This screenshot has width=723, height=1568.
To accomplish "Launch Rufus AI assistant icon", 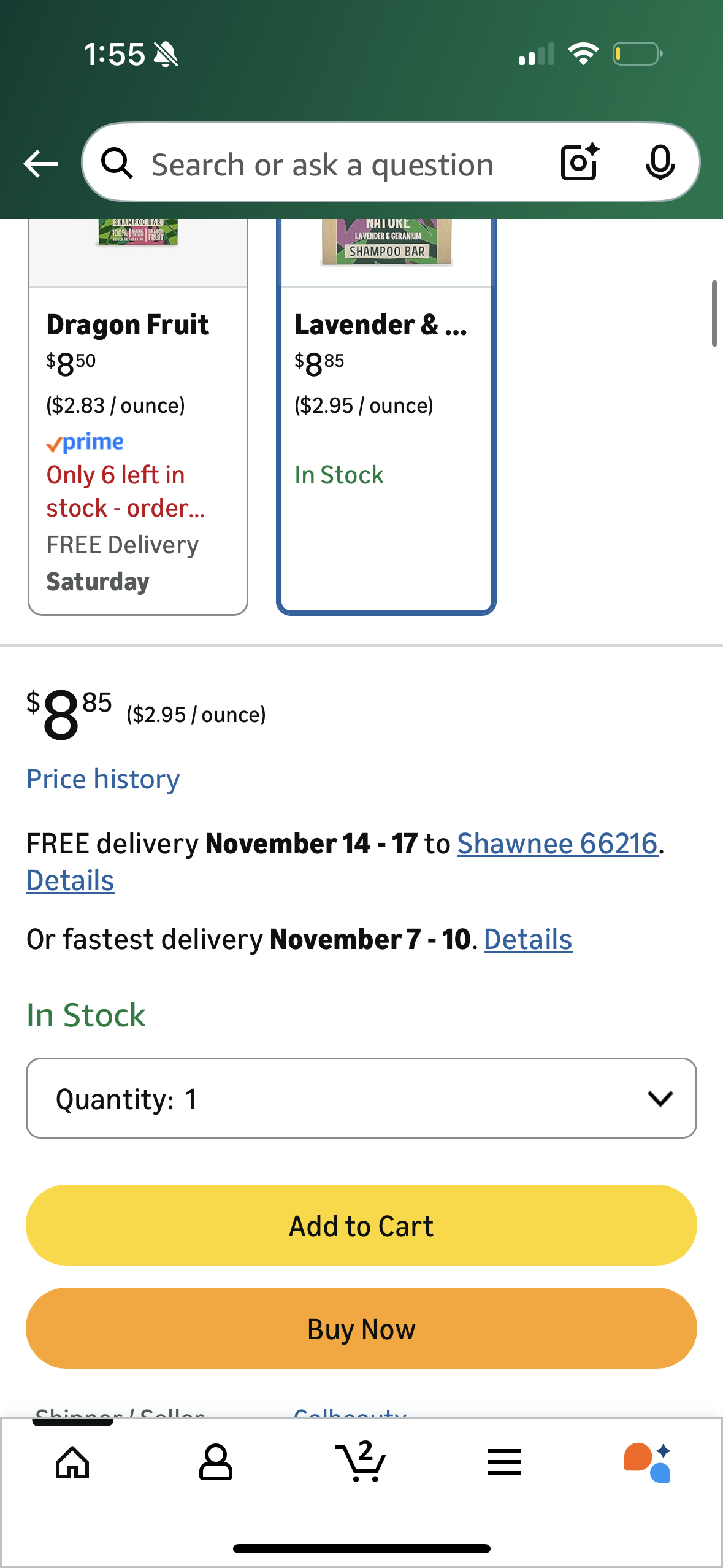I will [x=648, y=1462].
